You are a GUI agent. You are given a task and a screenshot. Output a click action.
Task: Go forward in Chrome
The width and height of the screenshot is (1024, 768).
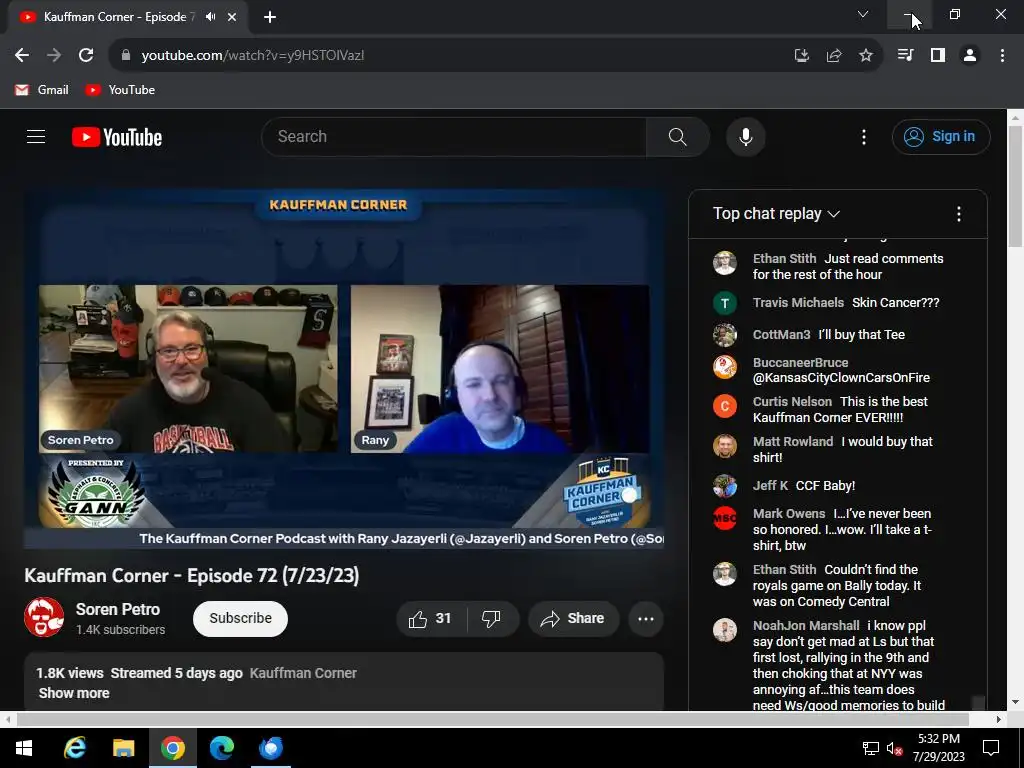(x=54, y=56)
